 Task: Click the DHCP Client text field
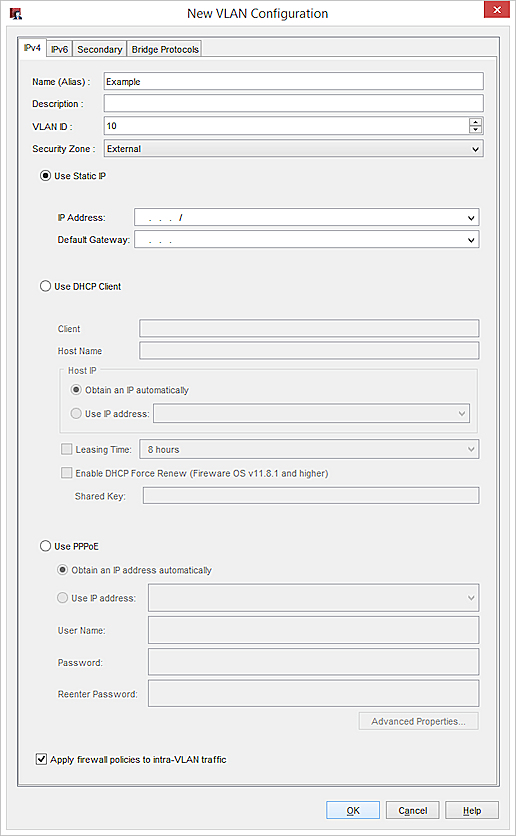[309, 328]
